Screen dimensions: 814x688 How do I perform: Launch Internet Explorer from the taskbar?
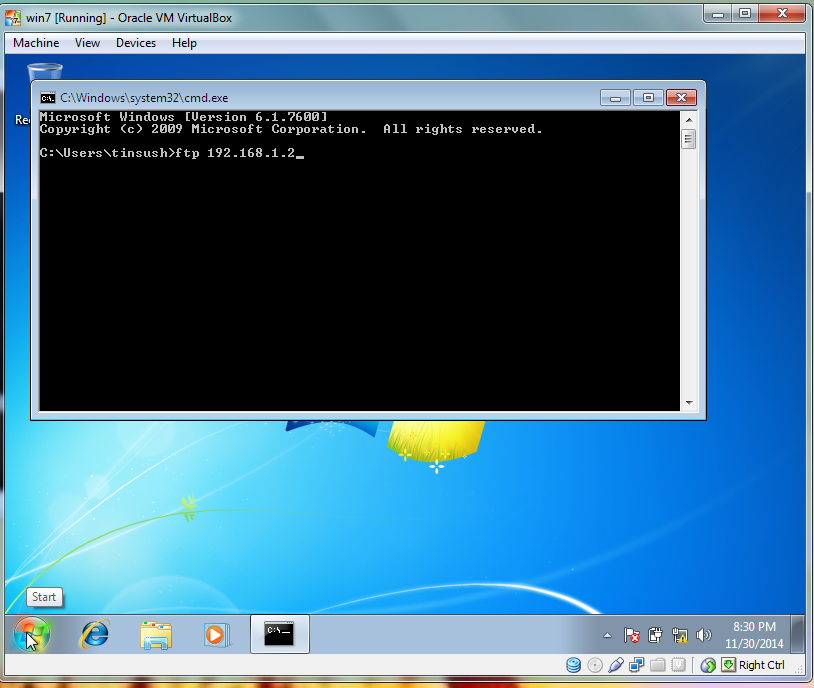[x=94, y=634]
